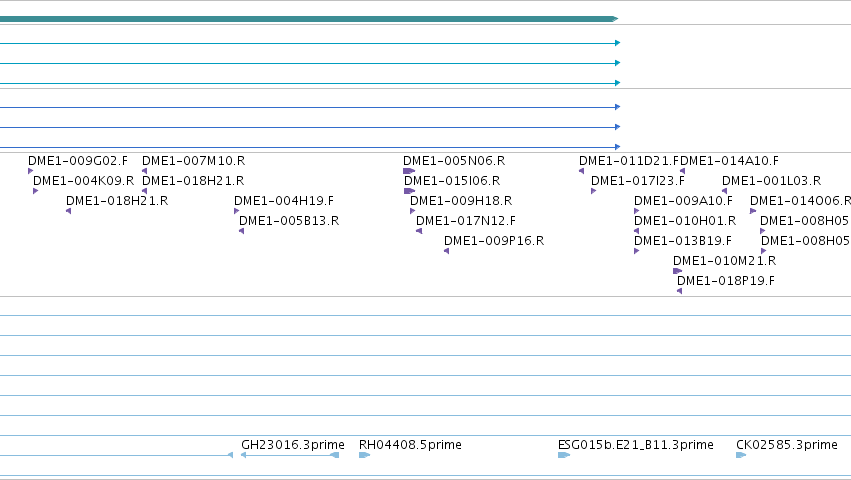Click the DME1-010M21.R feature label

pos(724,261)
